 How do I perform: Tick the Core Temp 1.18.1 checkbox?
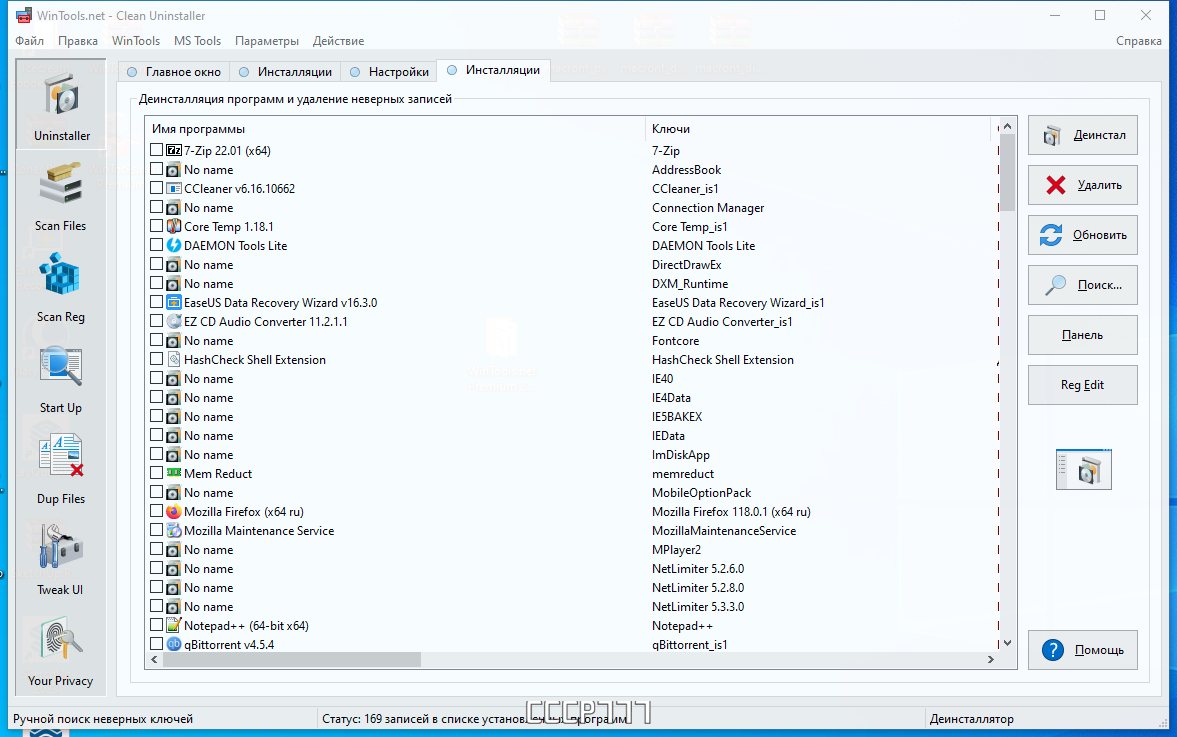156,225
